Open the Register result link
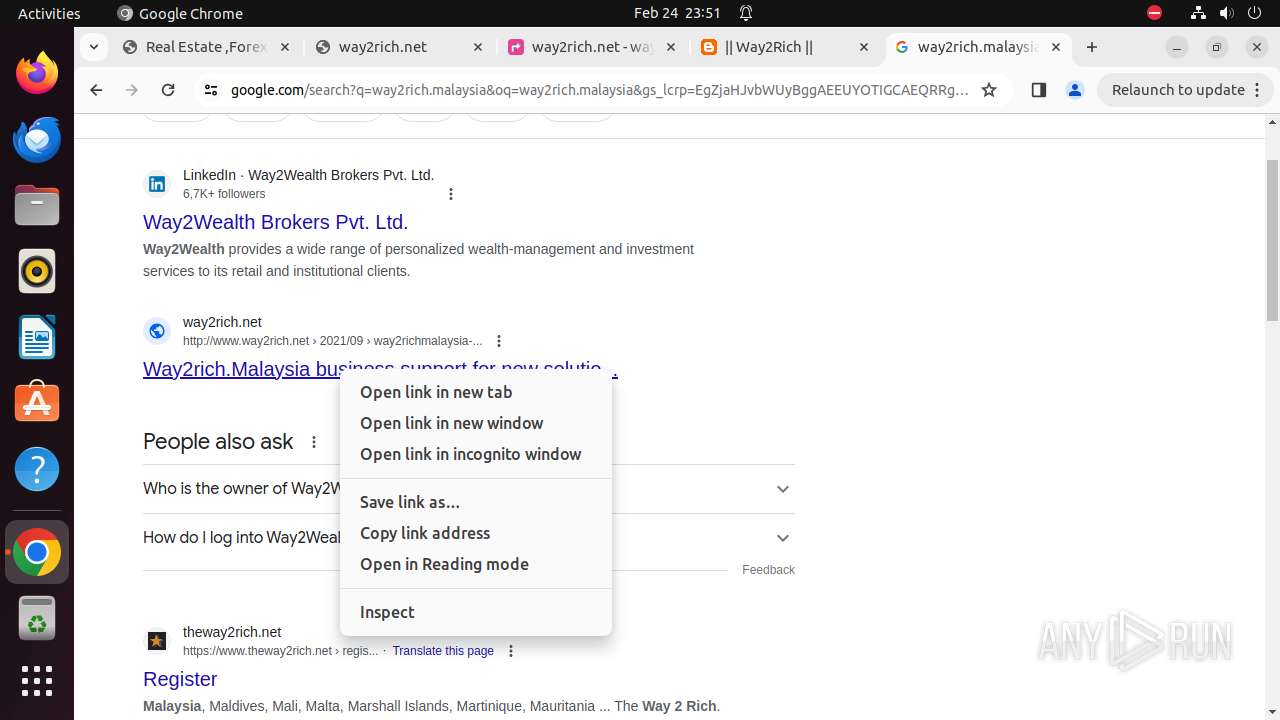 (180, 679)
